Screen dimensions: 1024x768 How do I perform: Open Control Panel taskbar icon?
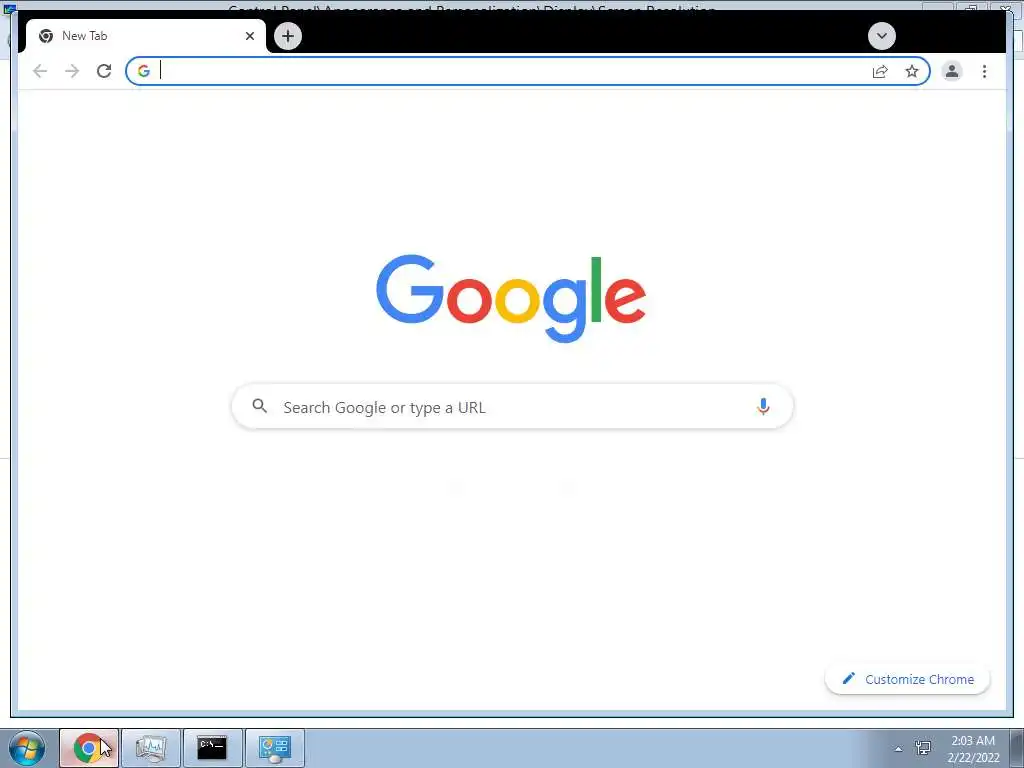[274, 748]
